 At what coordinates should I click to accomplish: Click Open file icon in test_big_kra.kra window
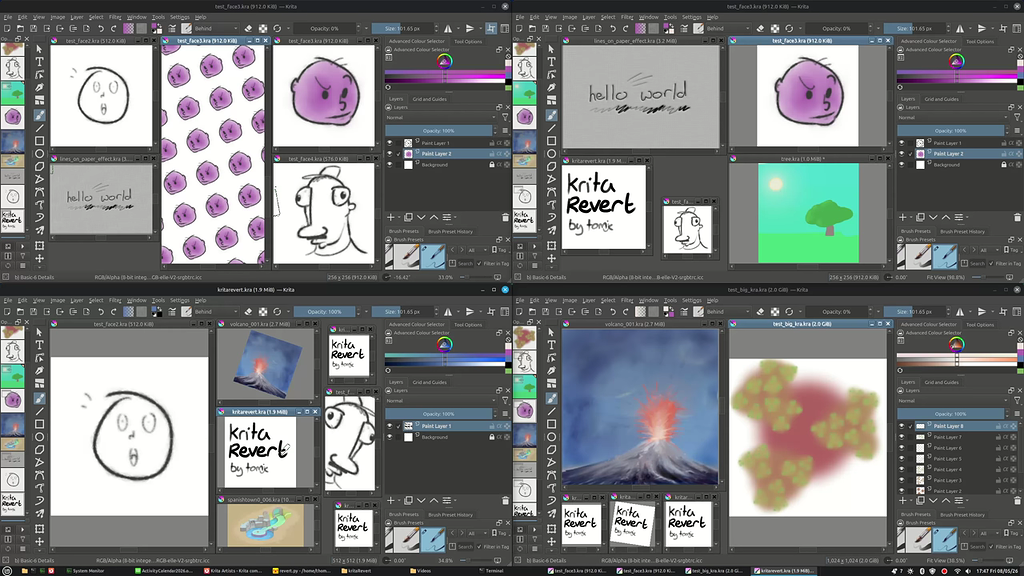tap(532, 312)
